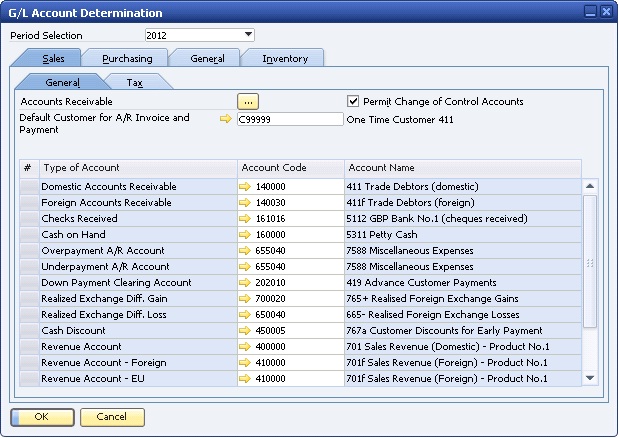
Task: Select row header of Foreign Accounts Receivable
Action: (x=30, y=202)
